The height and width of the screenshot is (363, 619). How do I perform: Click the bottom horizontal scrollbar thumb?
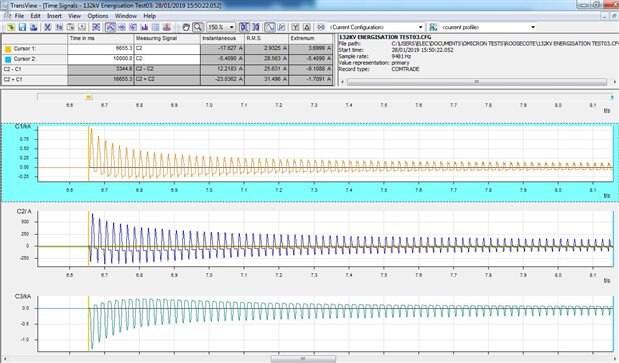click(303, 359)
